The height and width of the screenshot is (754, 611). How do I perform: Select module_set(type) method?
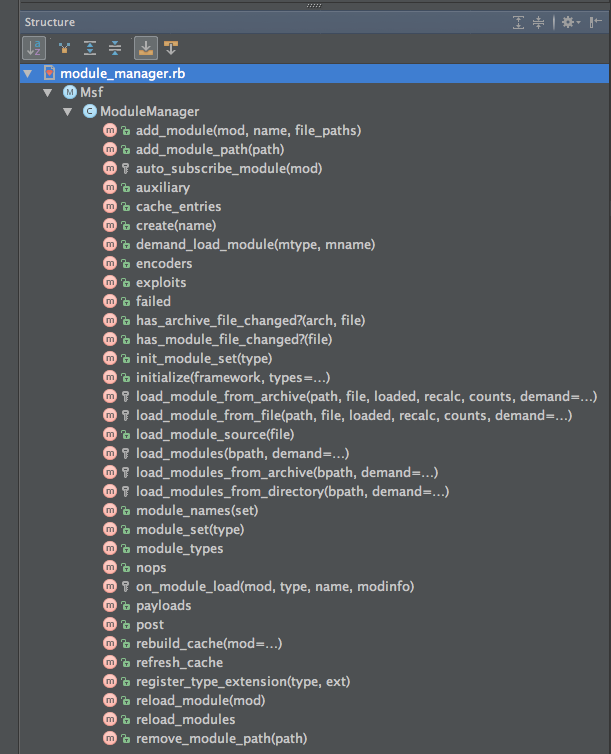click(x=190, y=529)
